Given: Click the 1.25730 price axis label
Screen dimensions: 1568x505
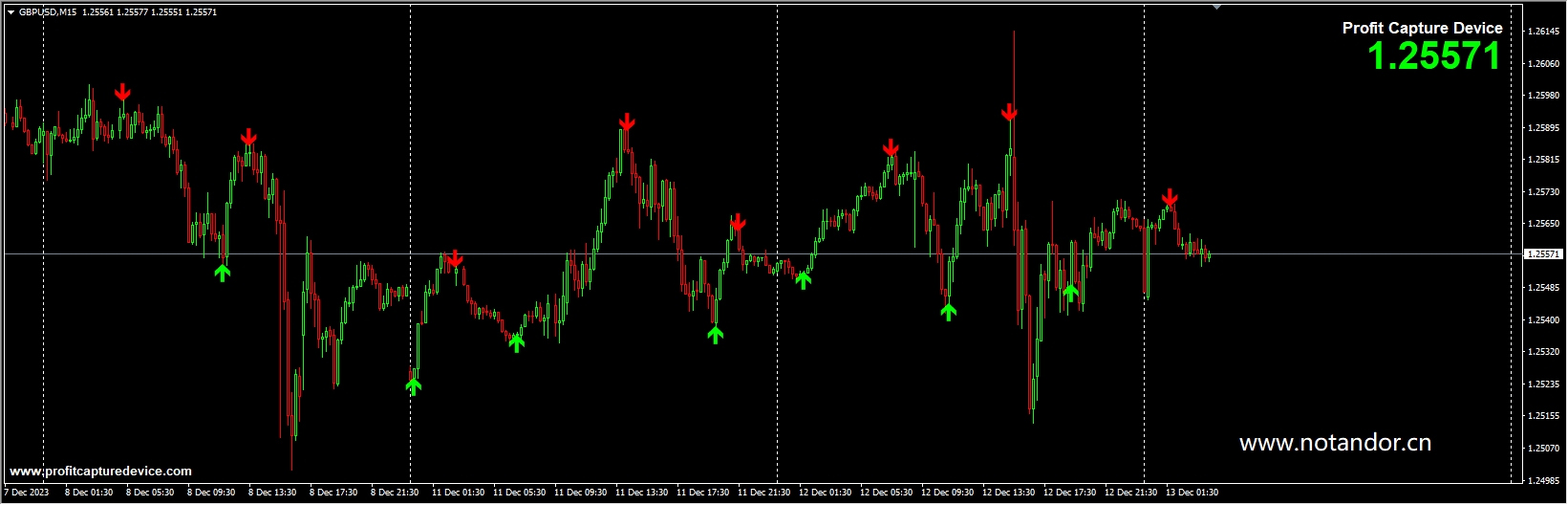Looking at the screenshot, I should pos(1544,192).
